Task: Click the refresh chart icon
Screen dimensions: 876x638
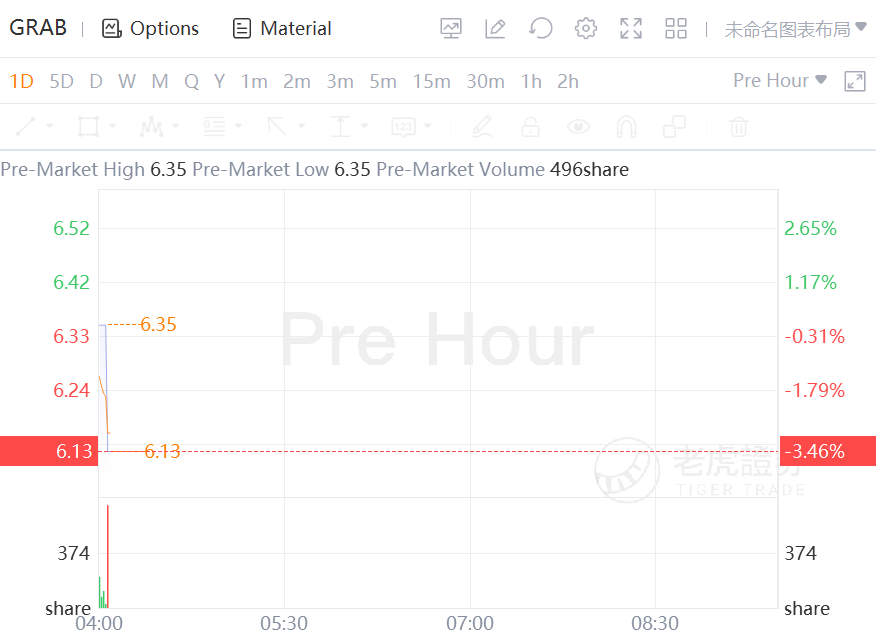Action: [541, 28]
